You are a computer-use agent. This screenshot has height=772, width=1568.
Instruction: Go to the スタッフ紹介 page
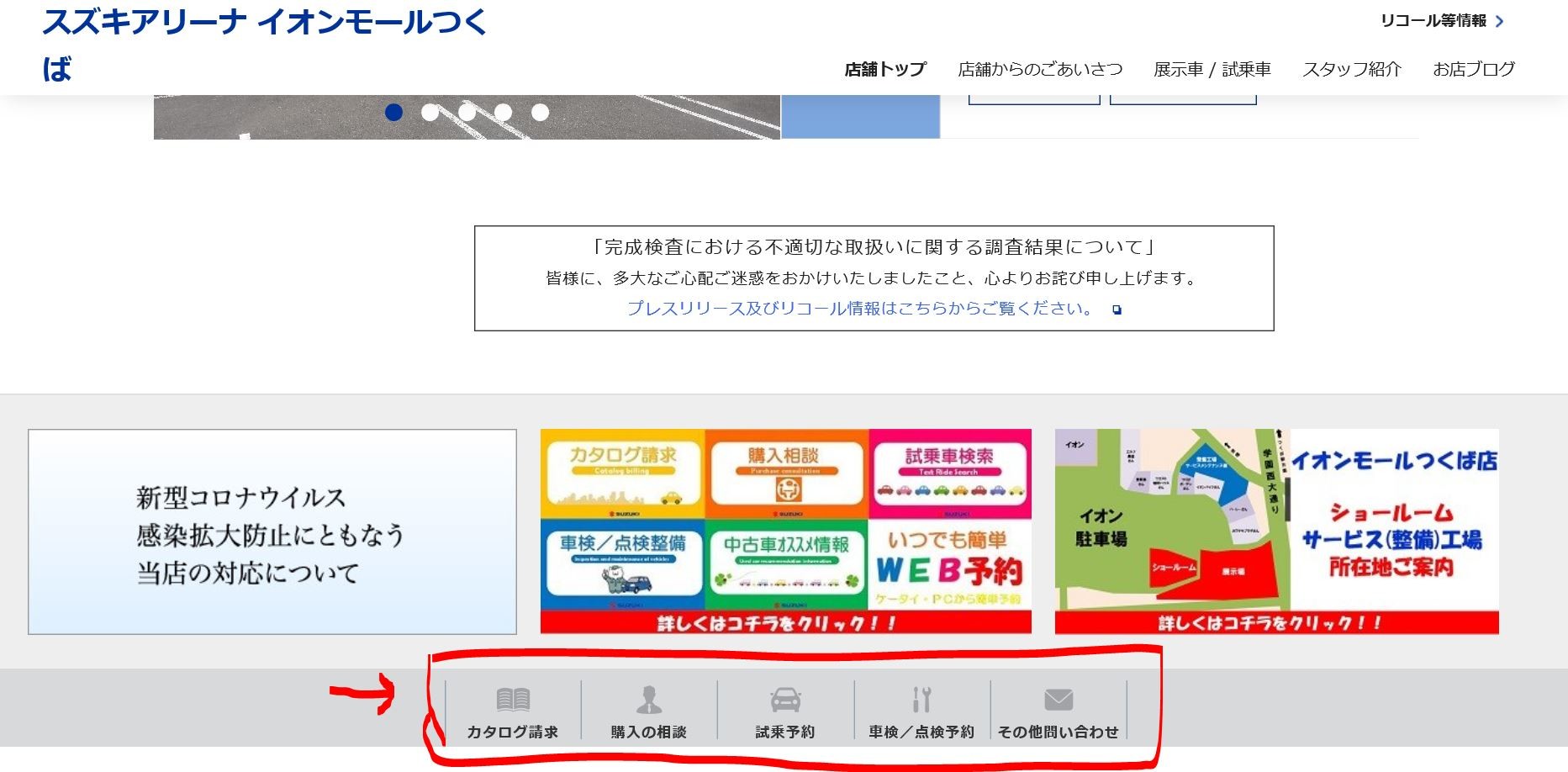click(x=1351, y=70)
